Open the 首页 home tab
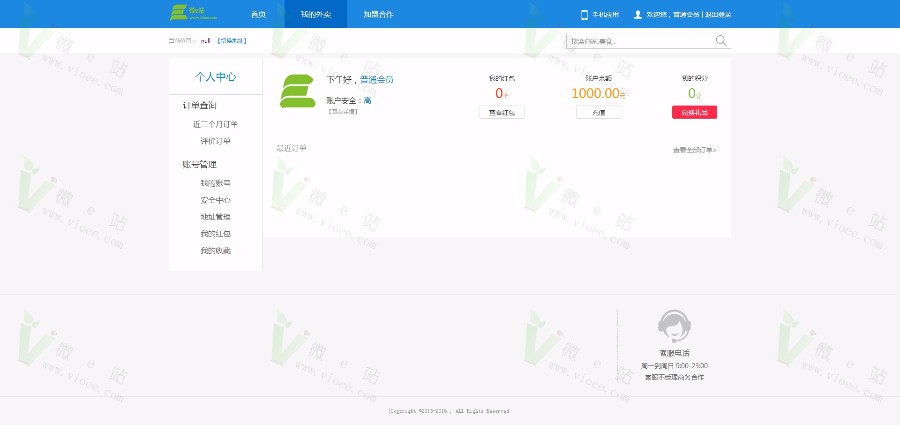 (258, 14)
